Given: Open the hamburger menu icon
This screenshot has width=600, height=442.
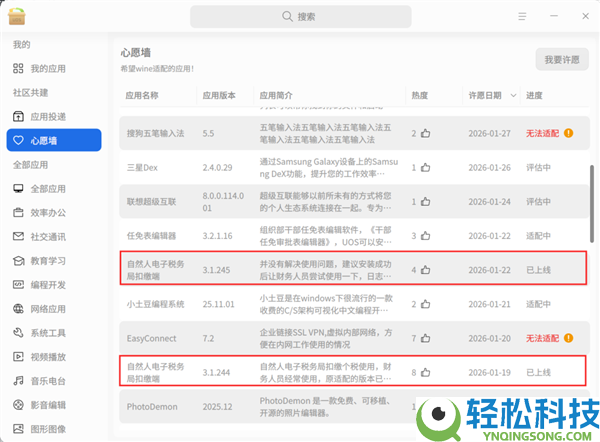Looking at the screenshot, I should [522, 16].
